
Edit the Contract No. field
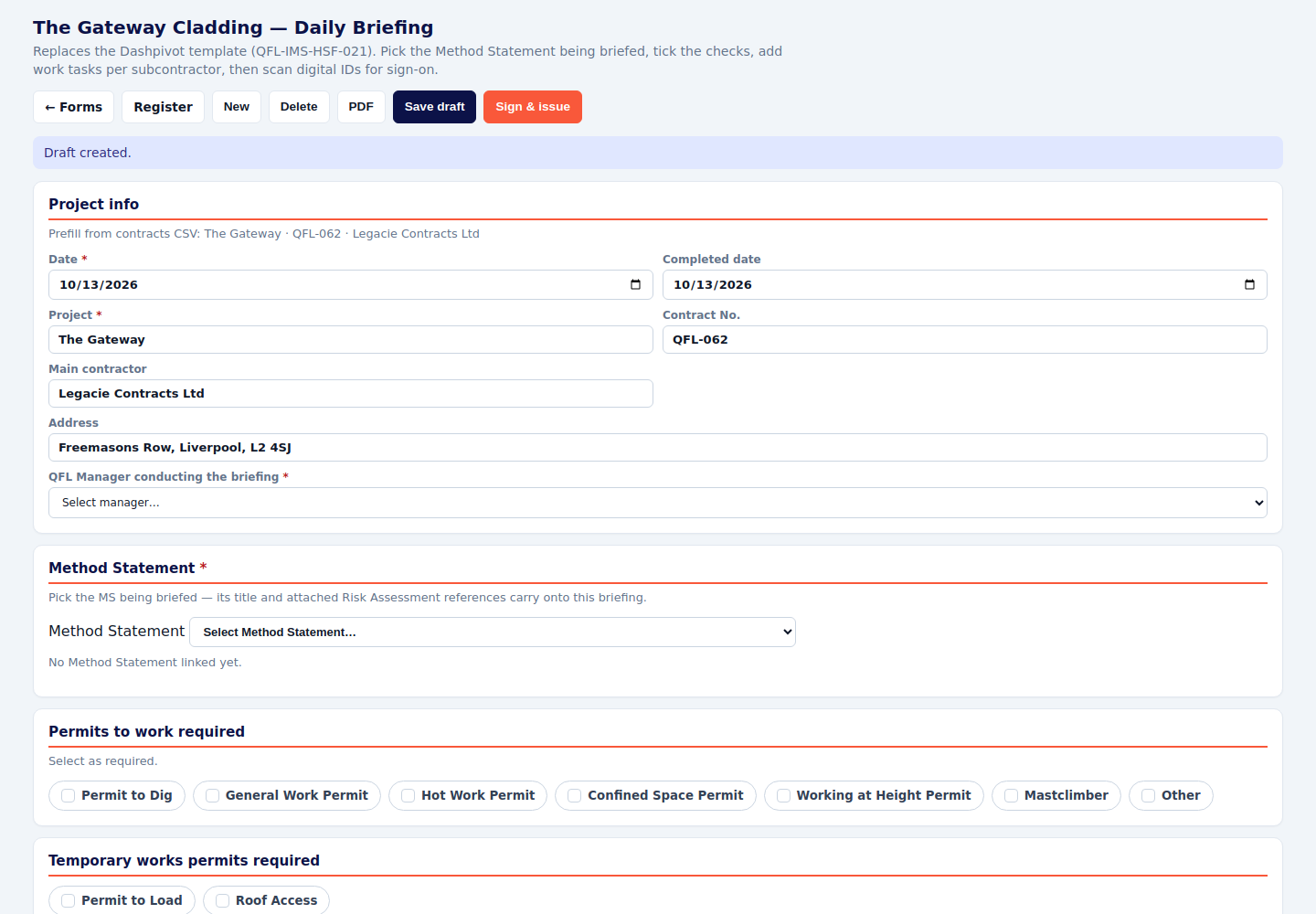click(x=965, y=339)
